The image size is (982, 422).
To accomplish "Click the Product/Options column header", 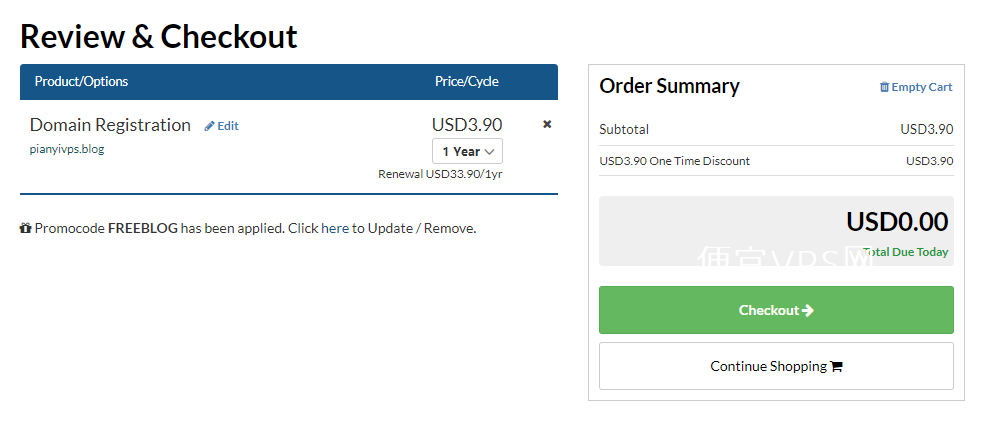I will (x=81, y=81).
